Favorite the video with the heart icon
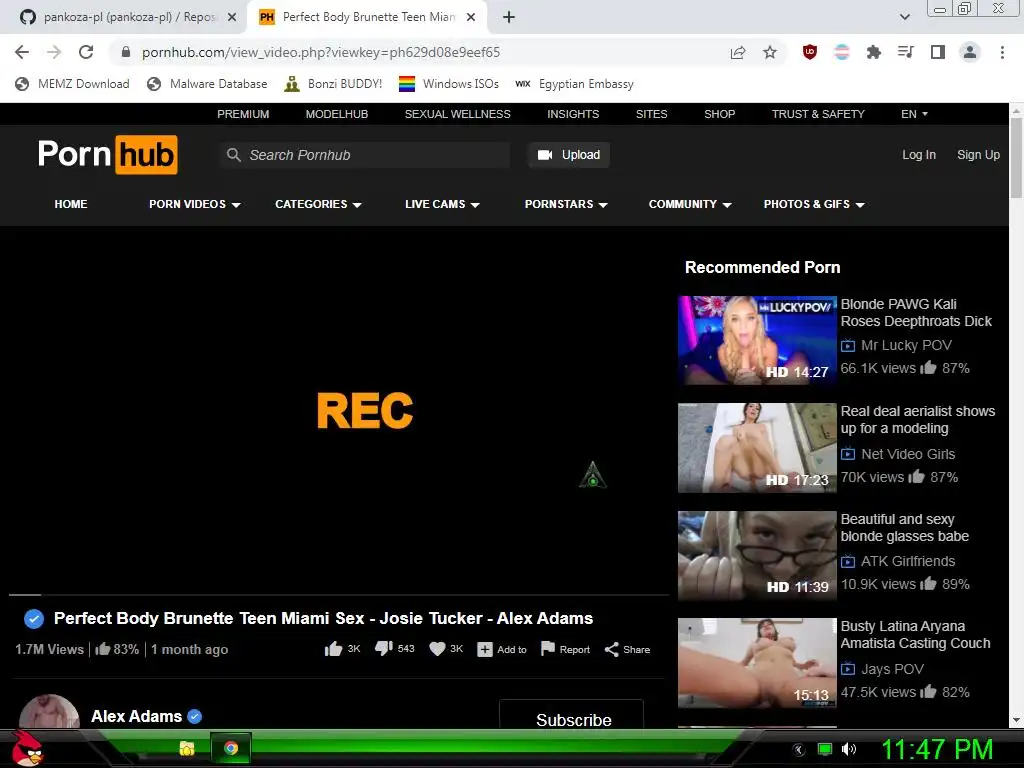1024x768 pixels. pos(438,649)
